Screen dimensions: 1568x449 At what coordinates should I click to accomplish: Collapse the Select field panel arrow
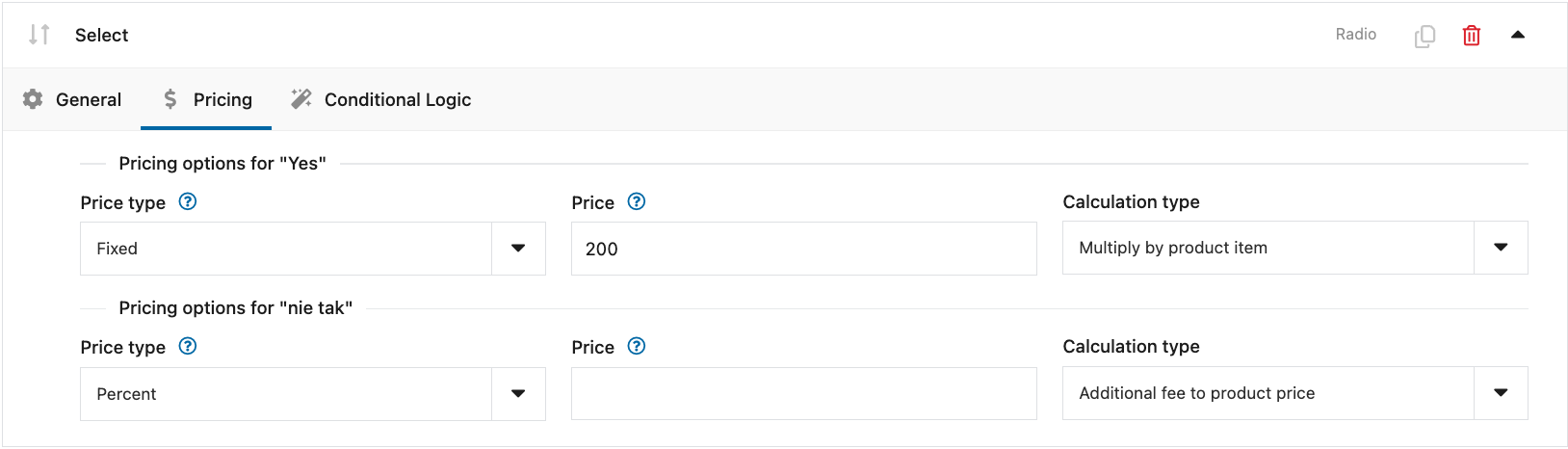[x=1518, y=35]
